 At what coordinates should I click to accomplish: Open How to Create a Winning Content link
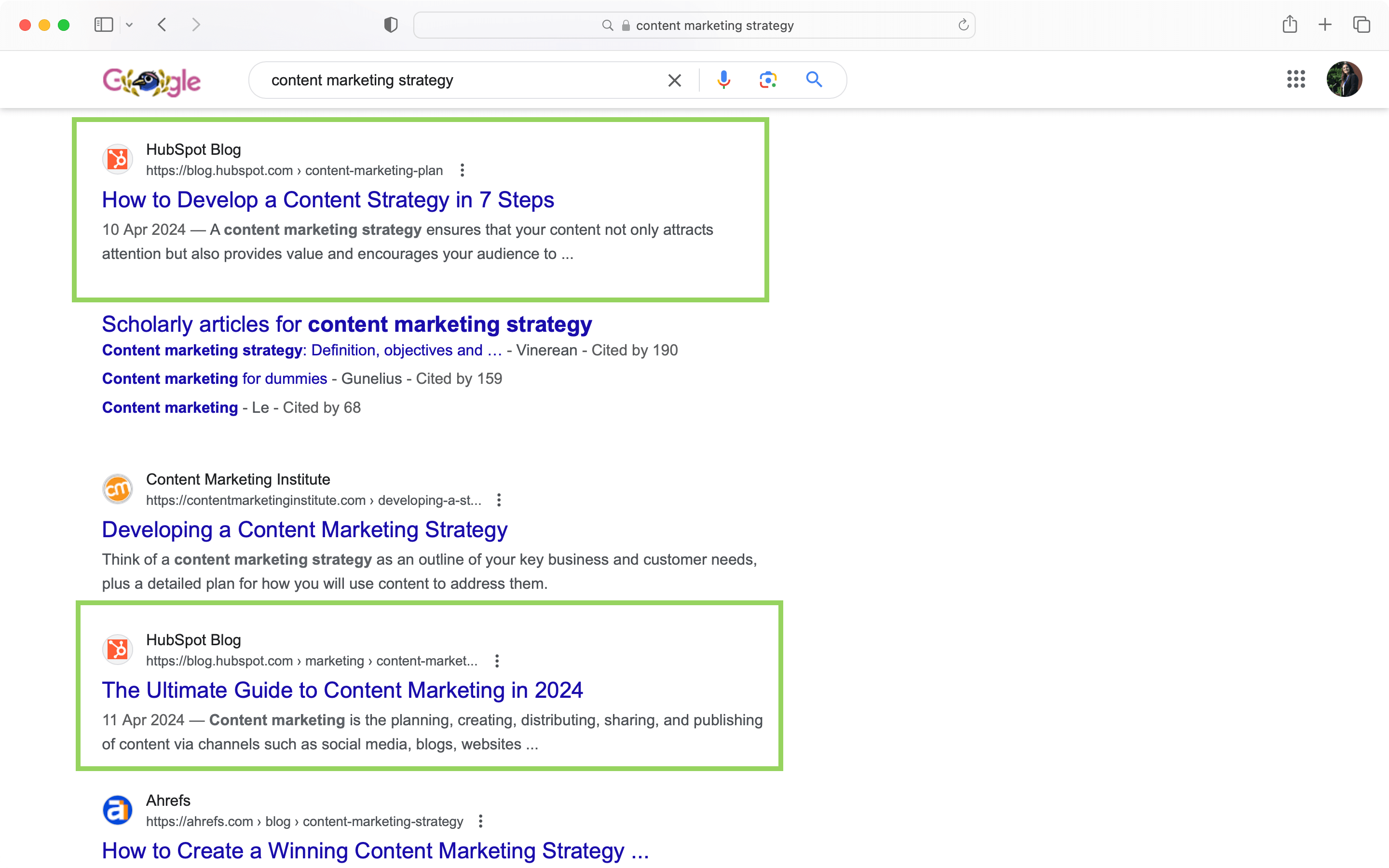pos(375,851)
